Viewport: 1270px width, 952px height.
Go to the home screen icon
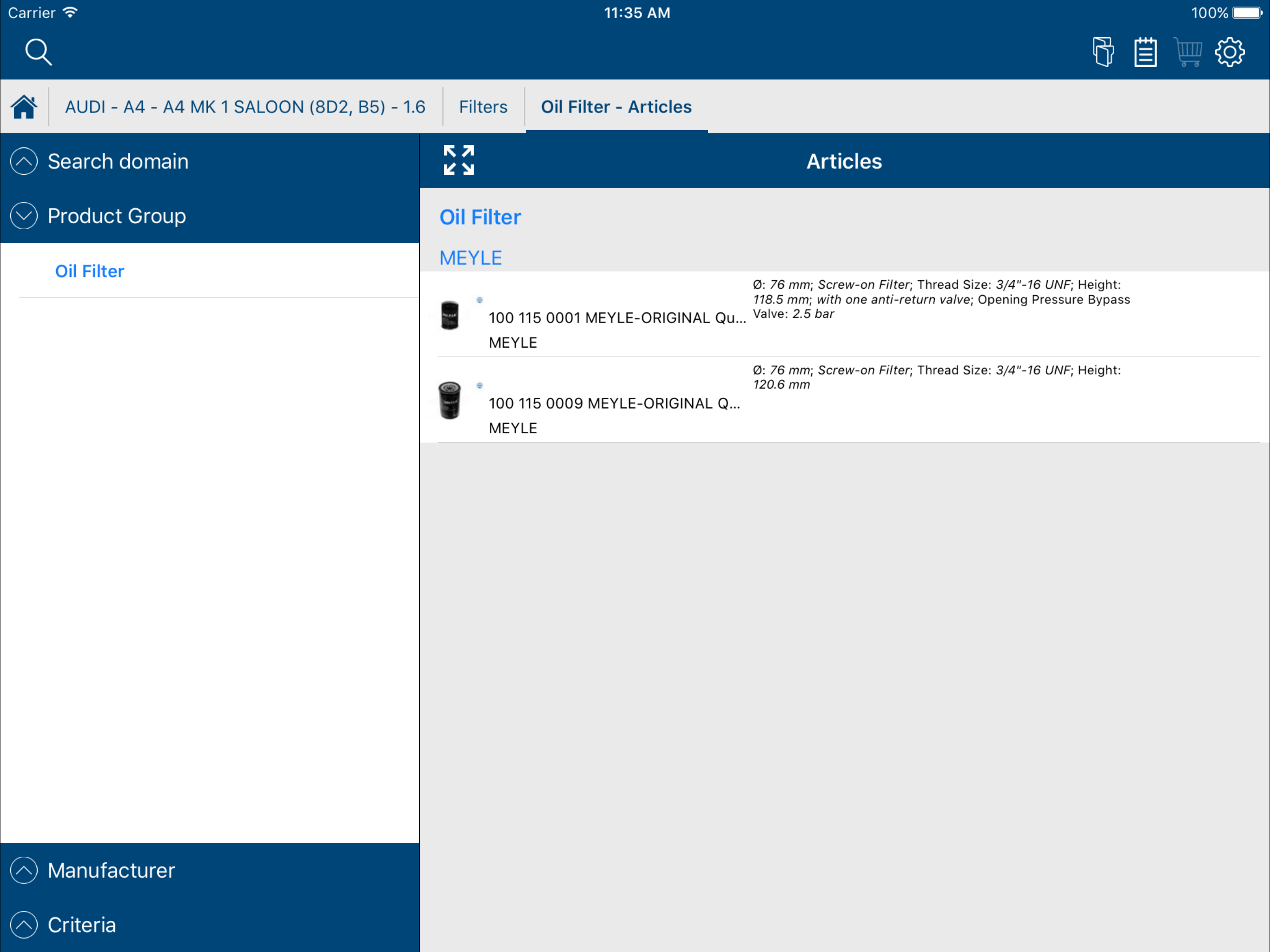point(24,107)
